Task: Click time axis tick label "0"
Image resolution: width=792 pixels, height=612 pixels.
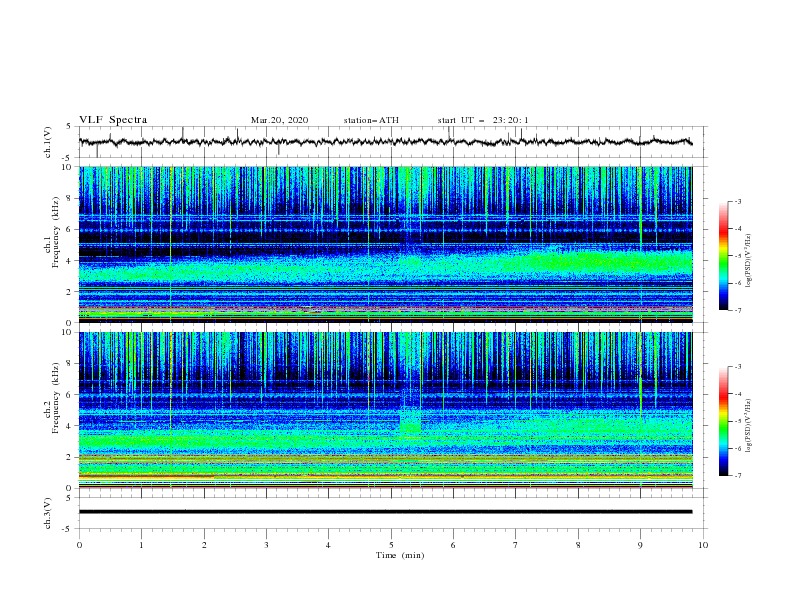Action: pyautogui.click(x=79, y=545)
